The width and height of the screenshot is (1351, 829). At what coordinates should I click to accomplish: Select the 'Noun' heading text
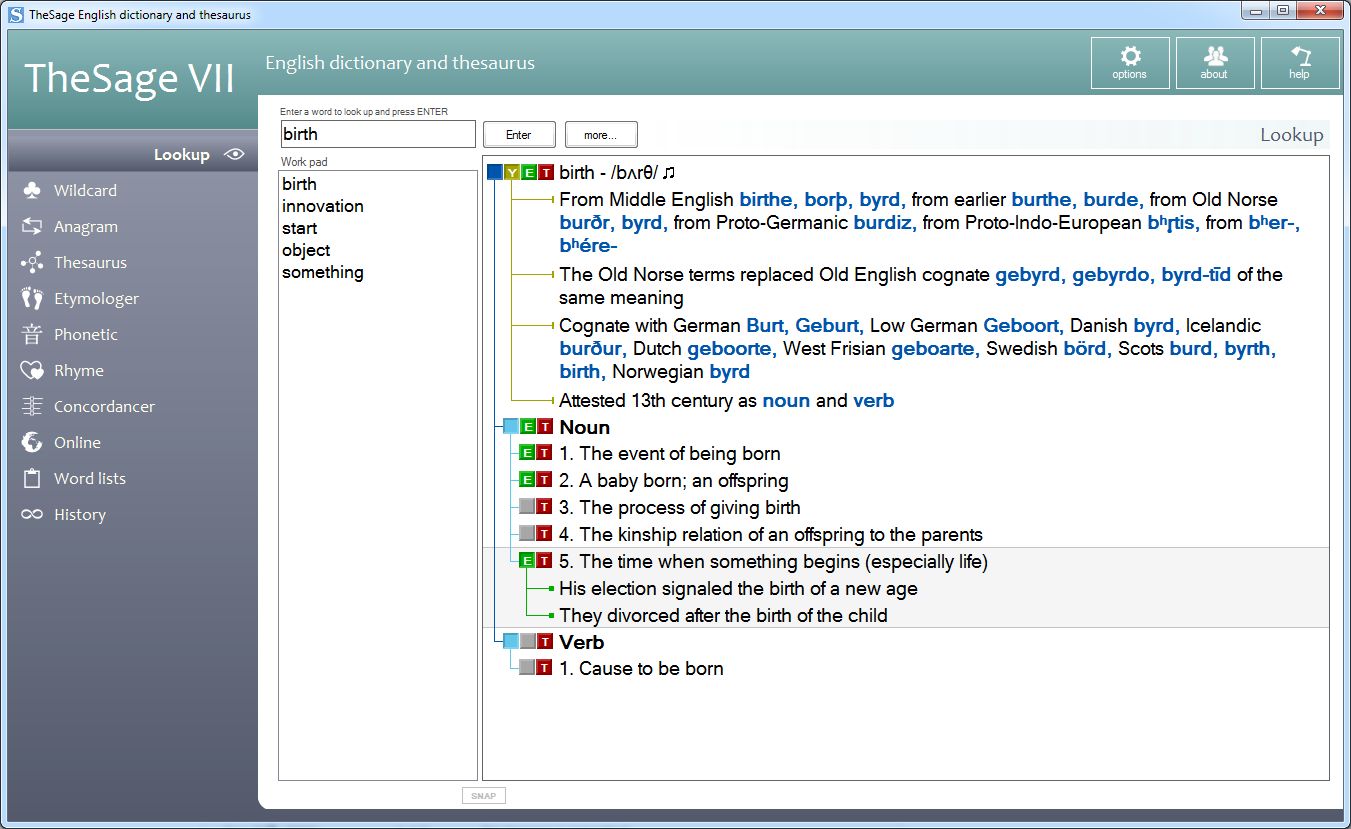[585, 427]
